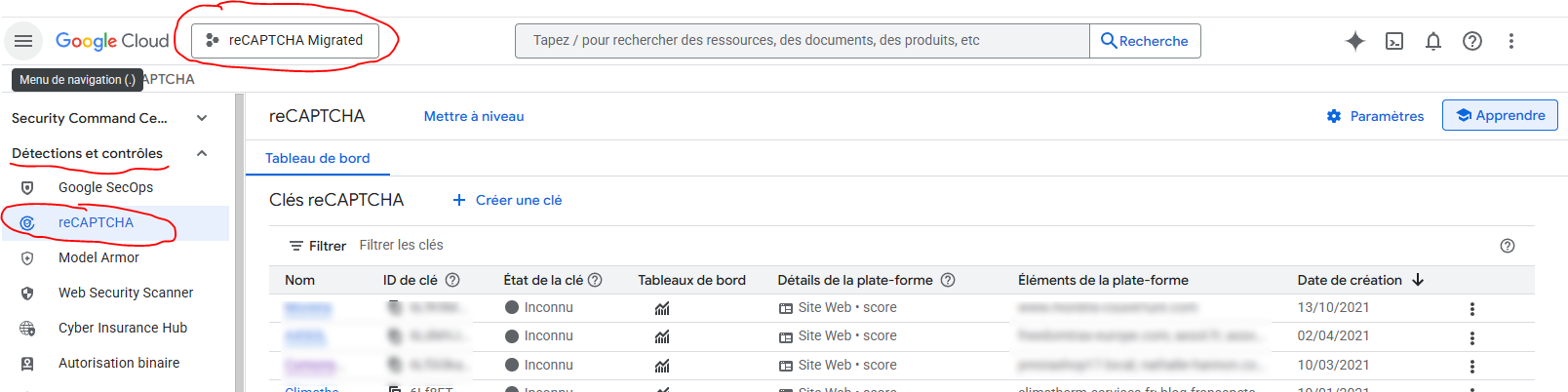
Task: Click the 02/04/2021 creation date cell
Action: (x=1333, y=335)
